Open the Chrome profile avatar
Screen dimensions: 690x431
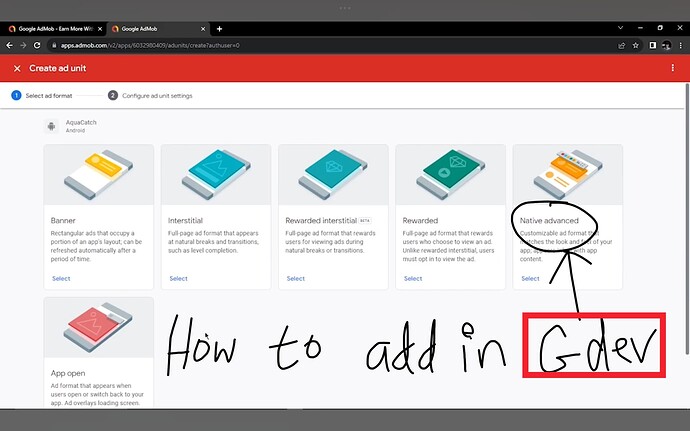[667, 45]
